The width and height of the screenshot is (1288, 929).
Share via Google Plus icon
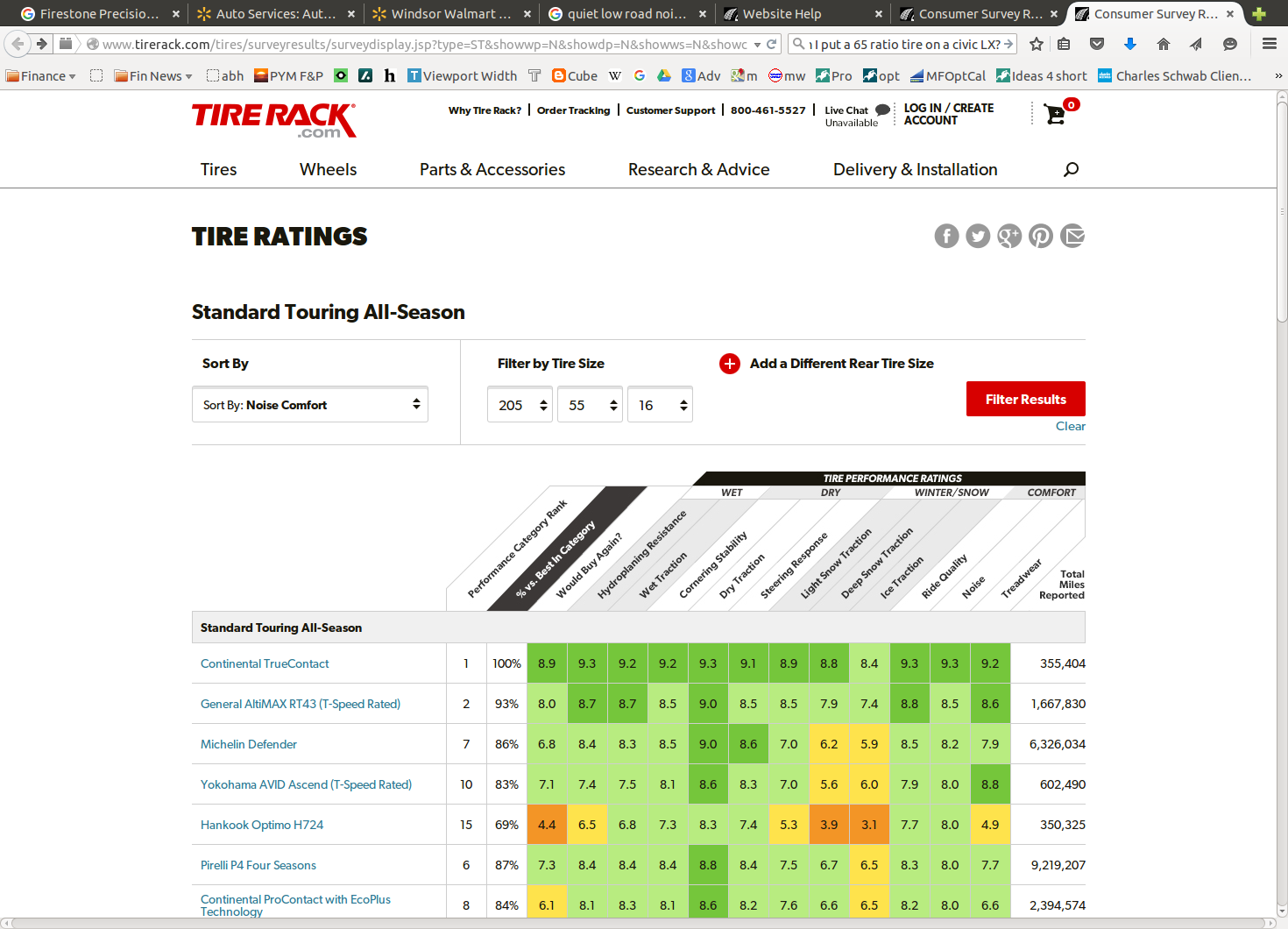click(1009, 236)
